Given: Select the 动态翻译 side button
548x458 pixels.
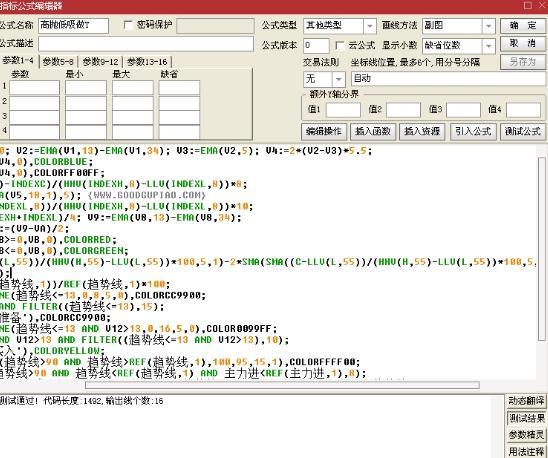Looking at the screenshot, I should [x=526, y=401].
